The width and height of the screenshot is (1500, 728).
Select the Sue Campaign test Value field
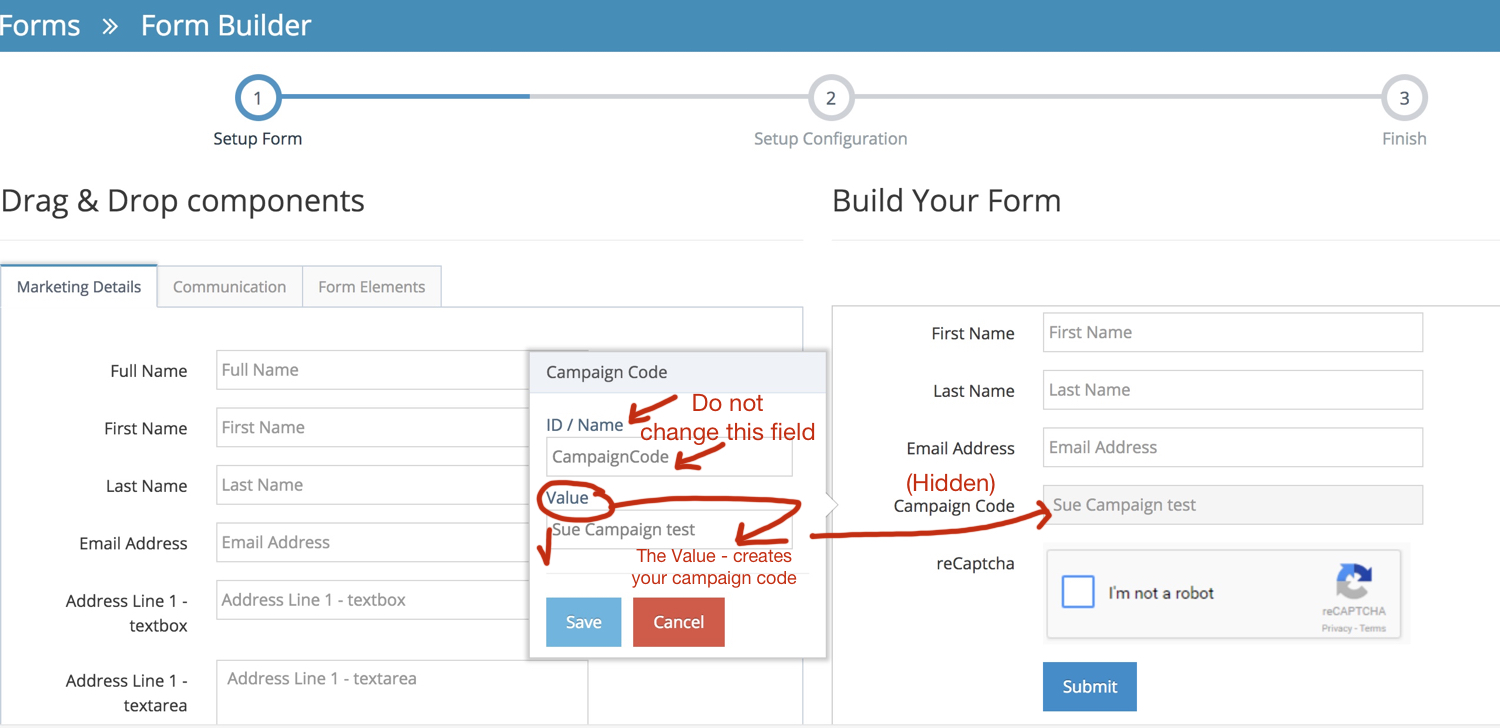coord(668,529)
